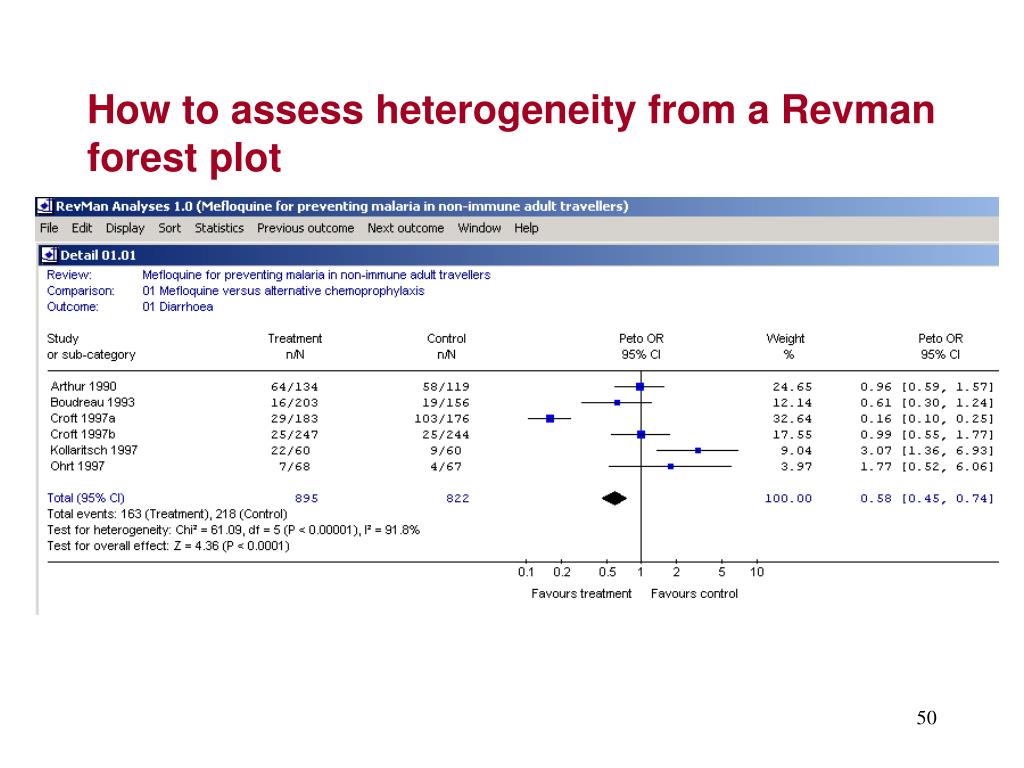The image size is (1024, 768).
Task: Click the Control n/N column header
Action: coord(446,347)
